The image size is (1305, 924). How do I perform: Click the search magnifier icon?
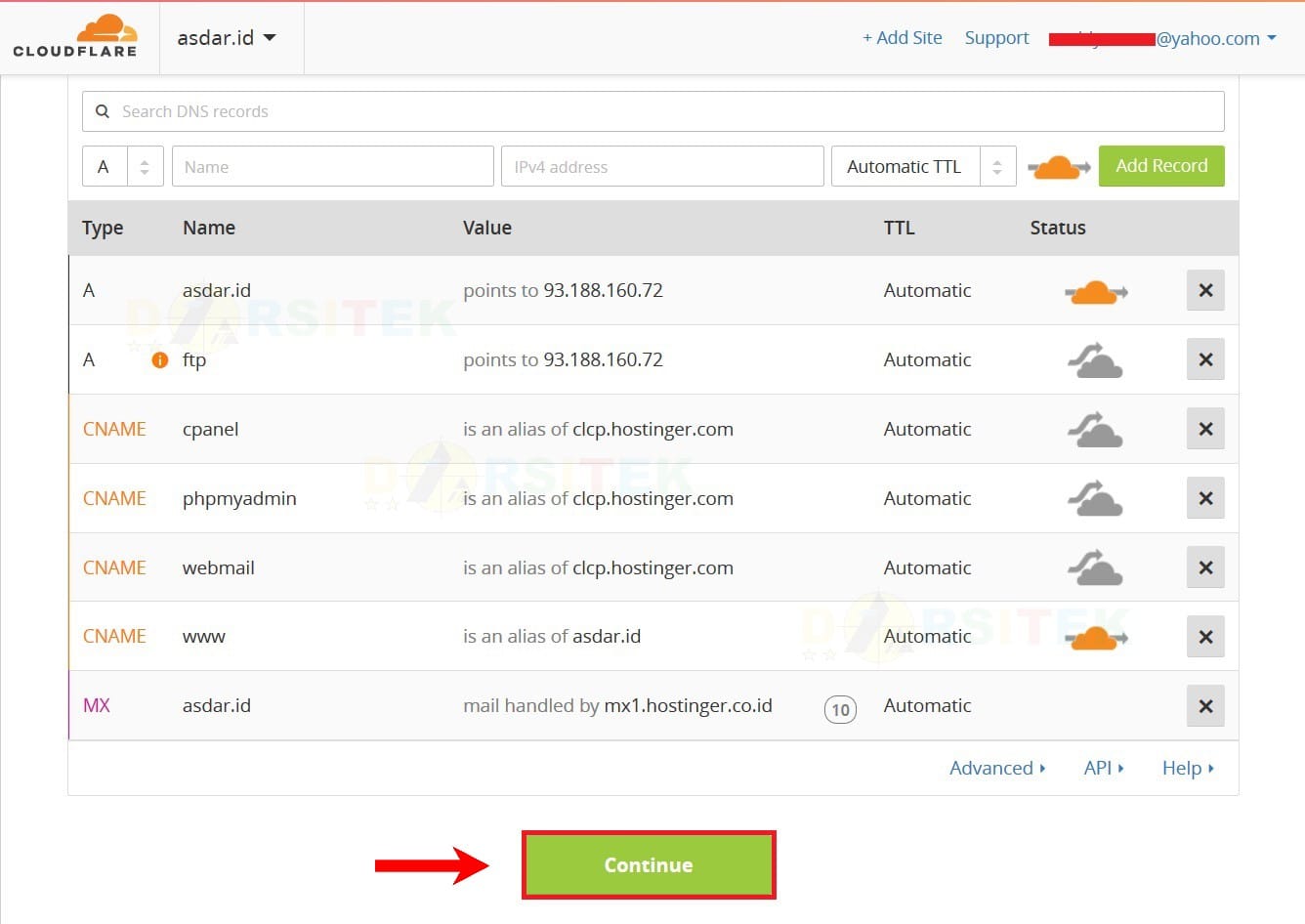[103, 111]
